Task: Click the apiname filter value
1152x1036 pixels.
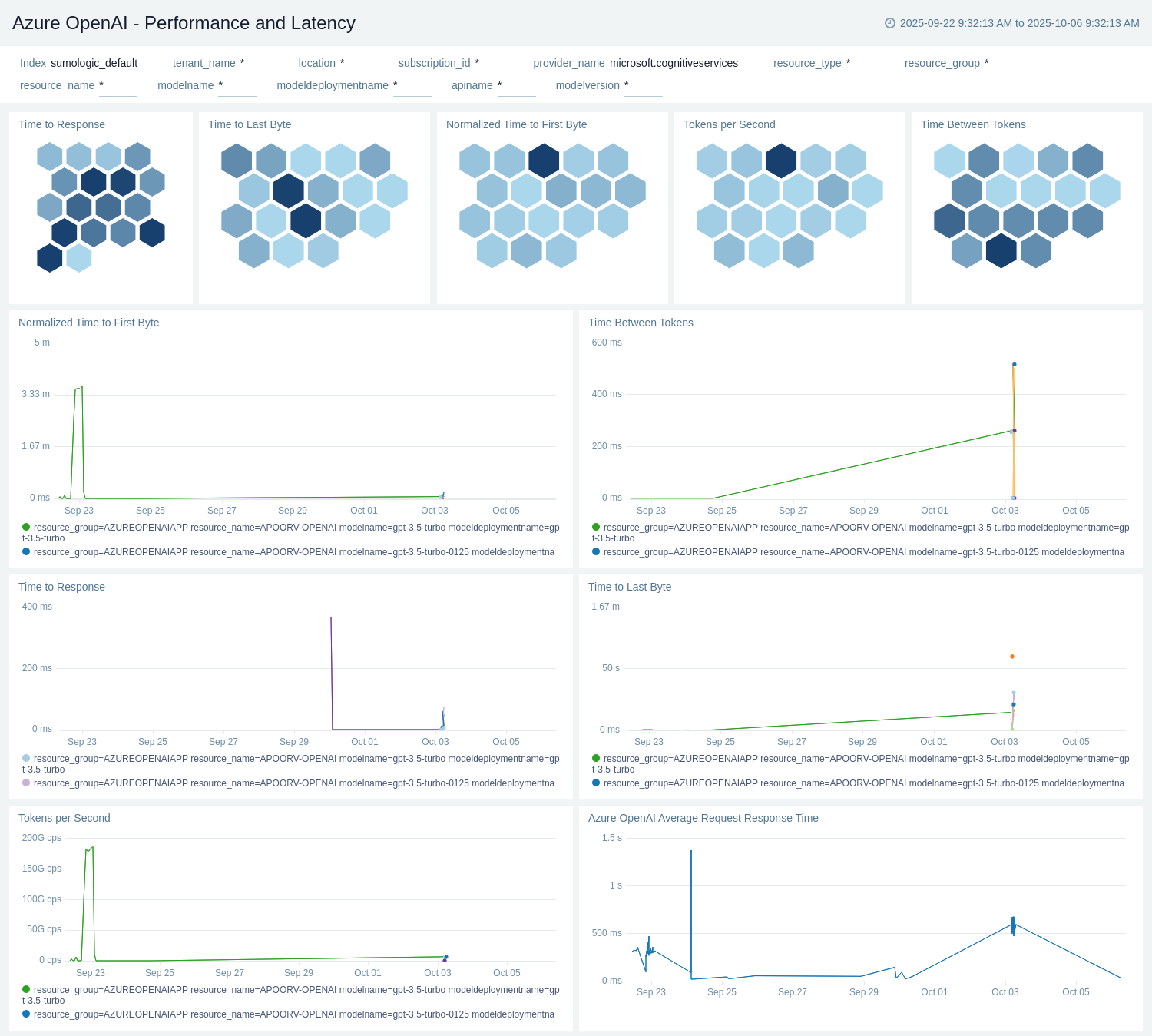Action: 515,85
